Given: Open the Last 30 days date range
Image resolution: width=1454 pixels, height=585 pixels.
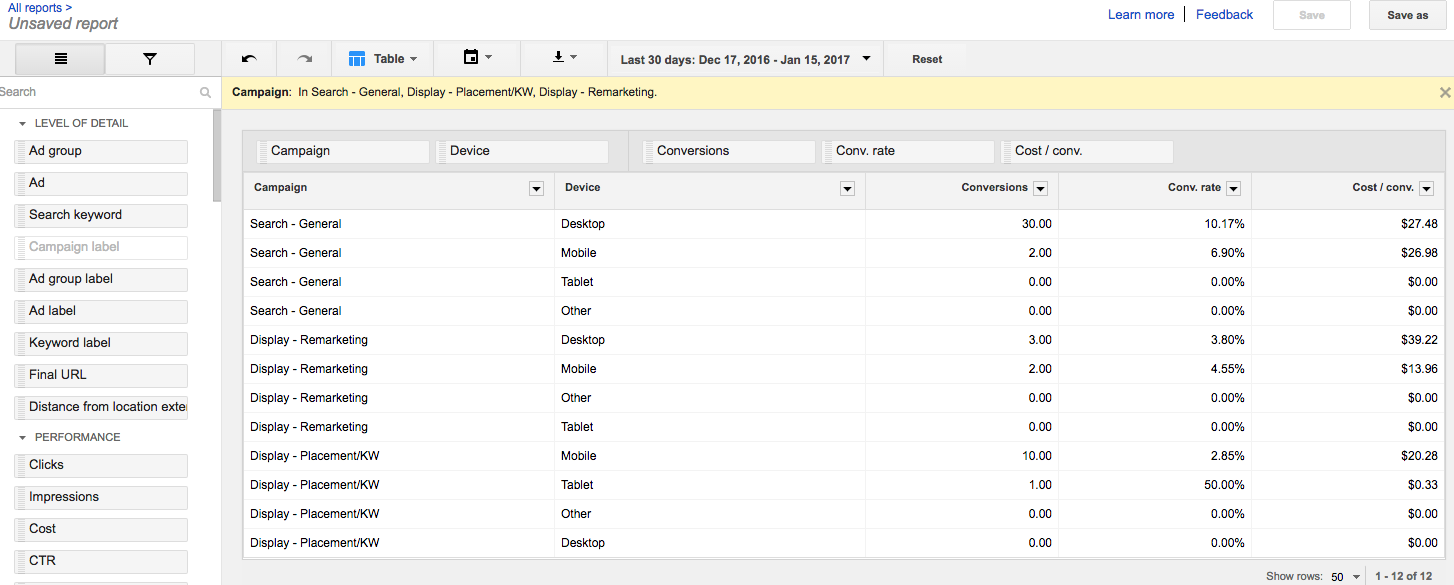Looking at the screenshot, I should [745, 59].
